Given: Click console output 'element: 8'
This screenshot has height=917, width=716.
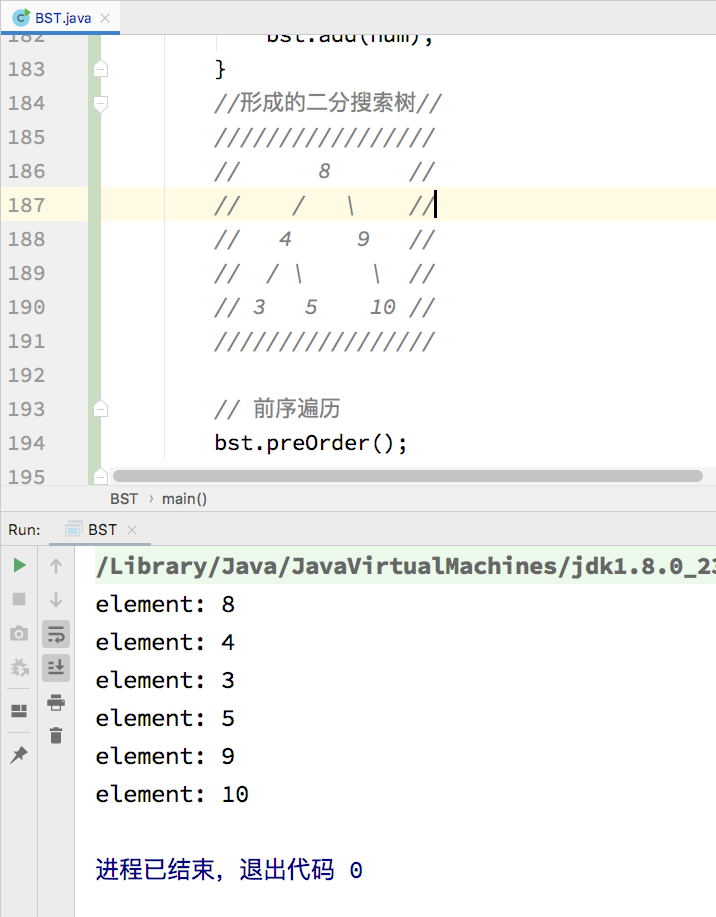Looking at the screenshot, I should (165, 604).
